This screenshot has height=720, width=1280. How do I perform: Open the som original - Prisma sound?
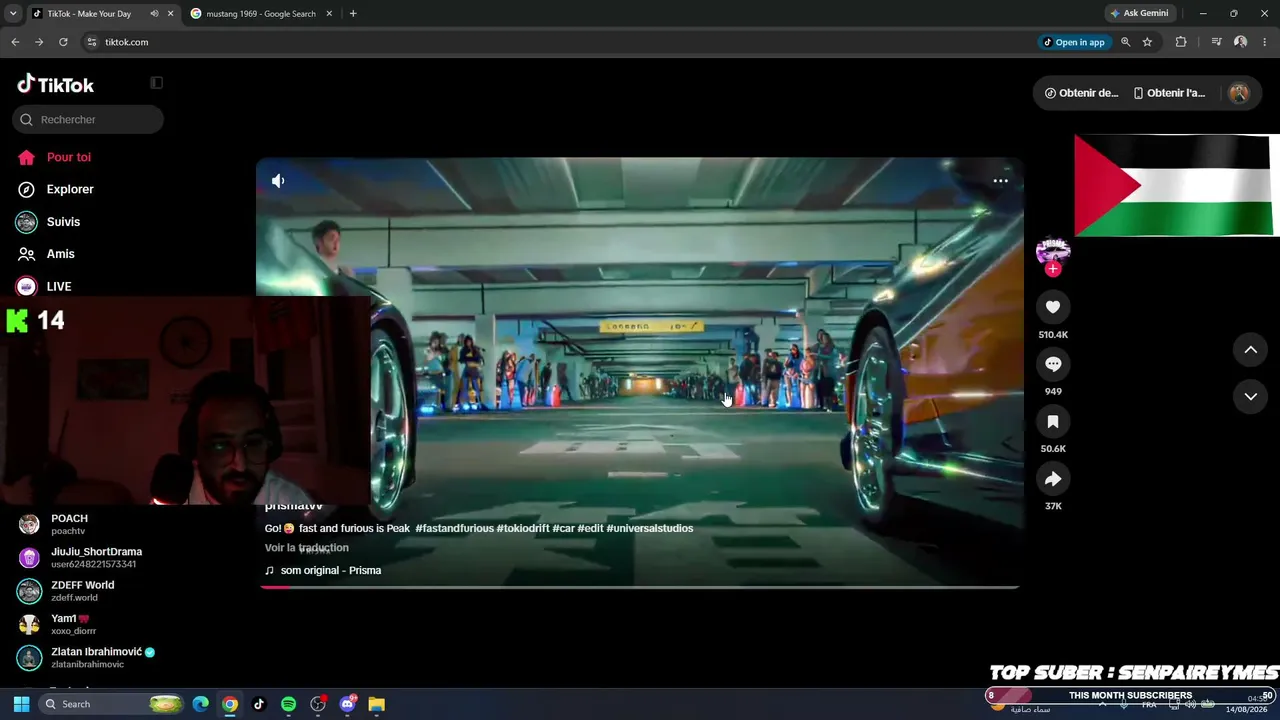[323, 571]
